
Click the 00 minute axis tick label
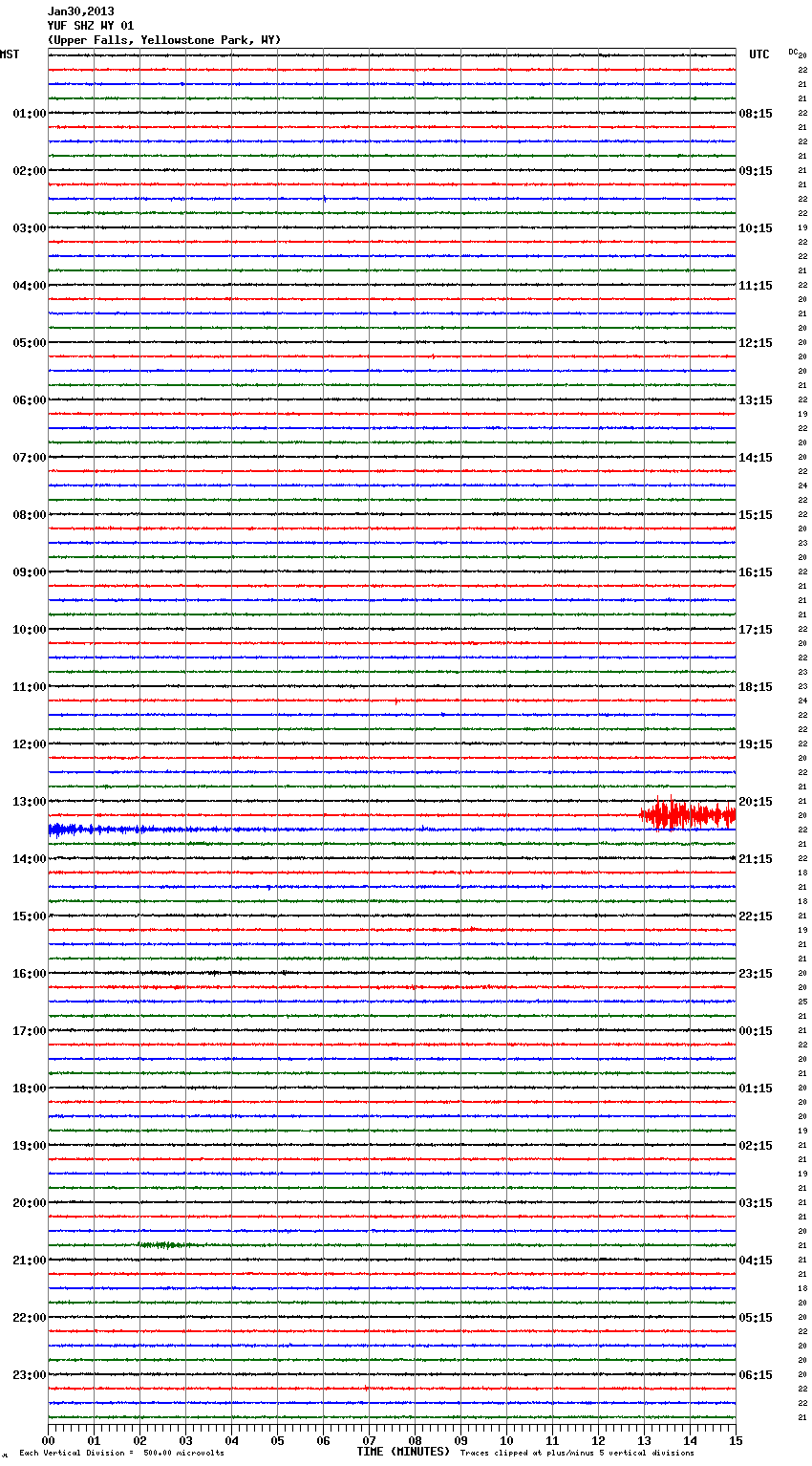click(48, 1440)
